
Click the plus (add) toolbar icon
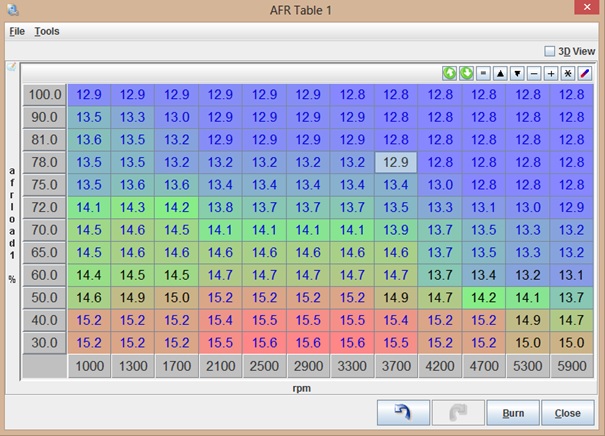551,74
